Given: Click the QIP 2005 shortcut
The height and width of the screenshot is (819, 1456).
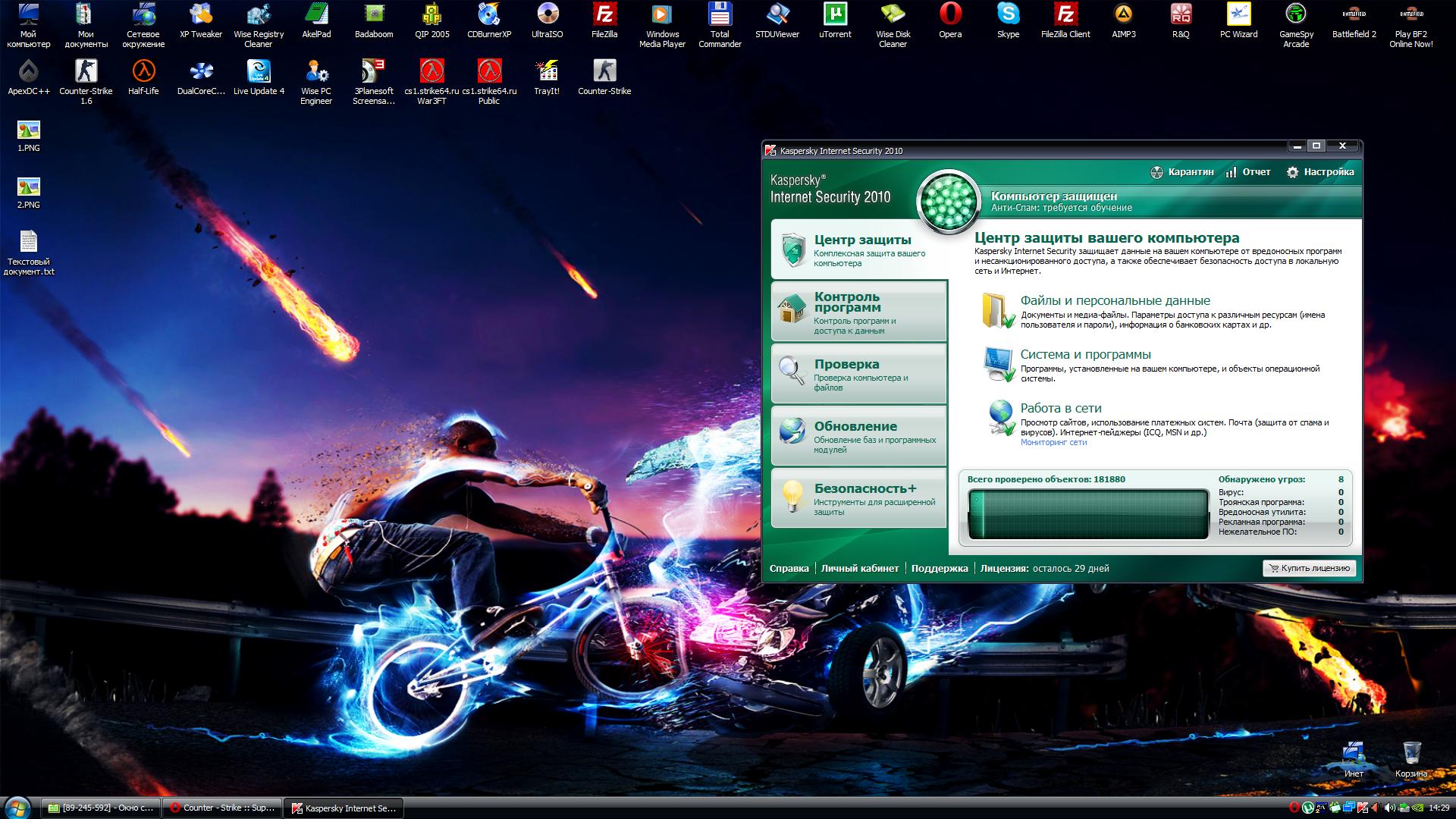Looking at the screenshot, I should coord(431,21).
